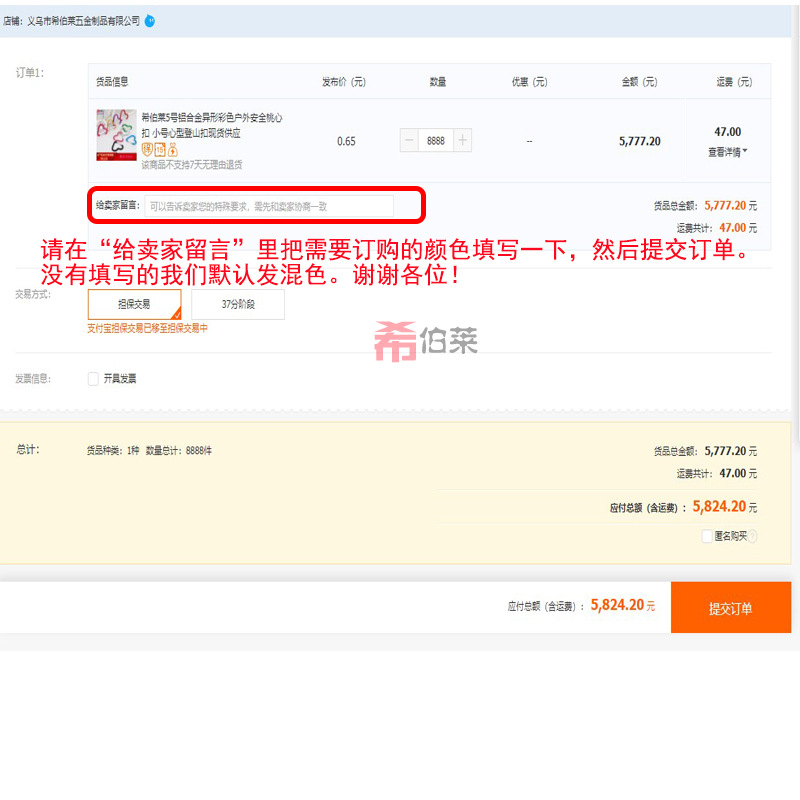Click the first service guarantee badge under product title
Viewport: 800px width, 800px height.
click(x=148, y=149)
